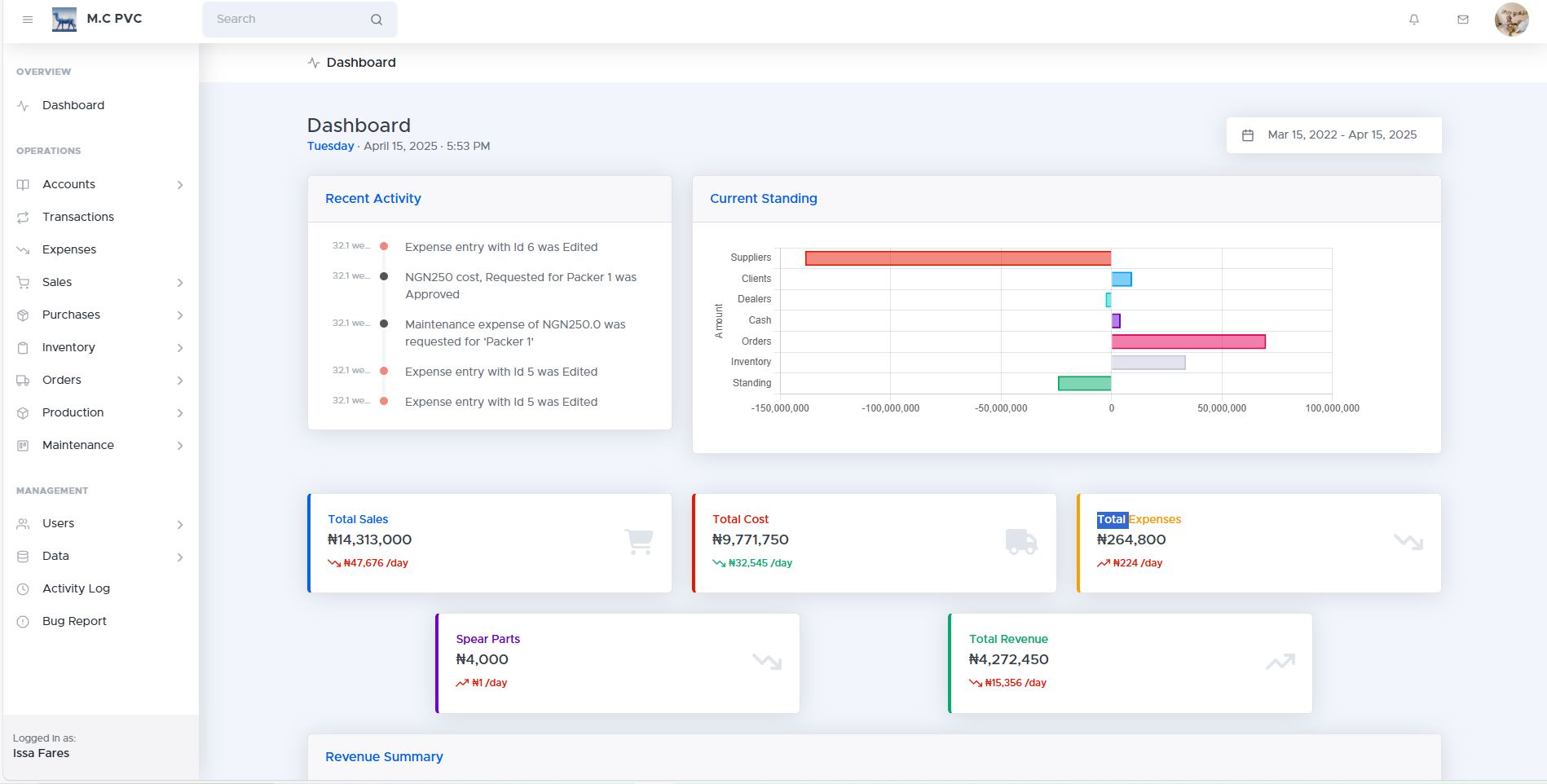Click the shopping cart icon in Total Sales

[639, 542]
